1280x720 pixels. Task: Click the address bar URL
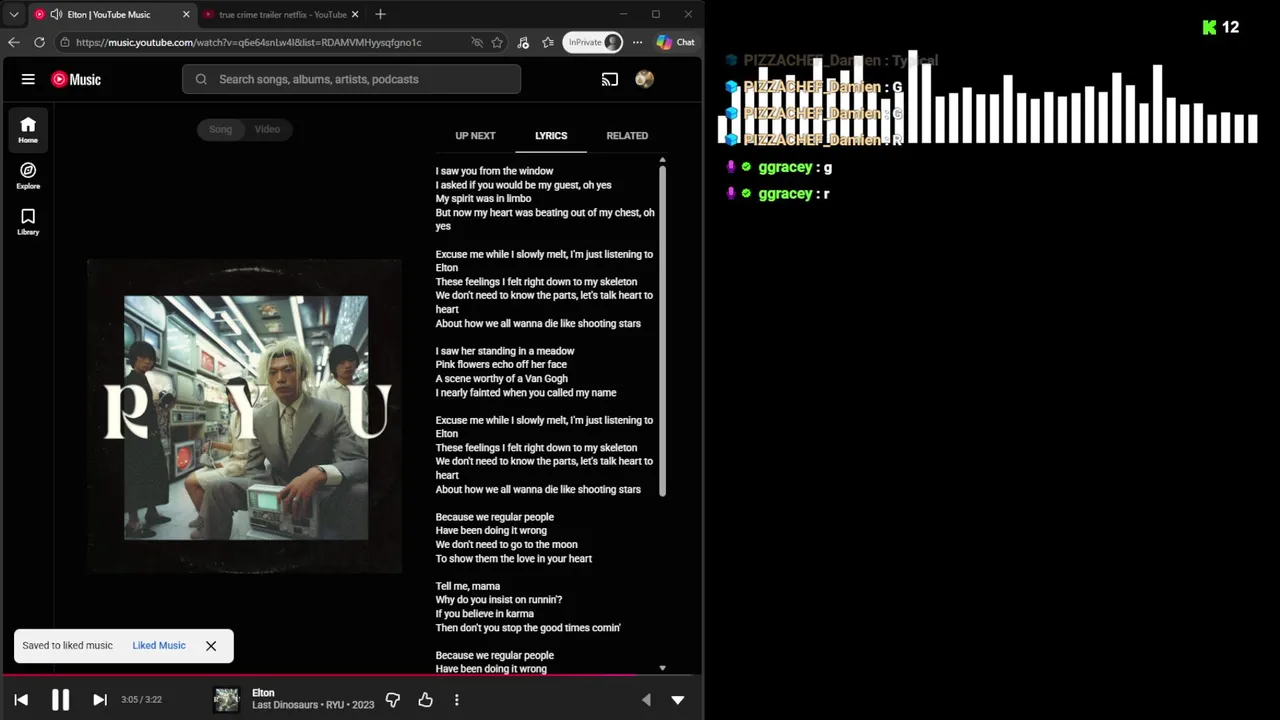(x=249, y=42)
